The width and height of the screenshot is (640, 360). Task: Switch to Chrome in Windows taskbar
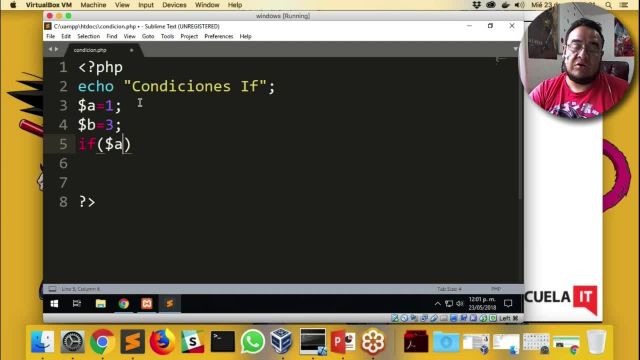[124, 304]
